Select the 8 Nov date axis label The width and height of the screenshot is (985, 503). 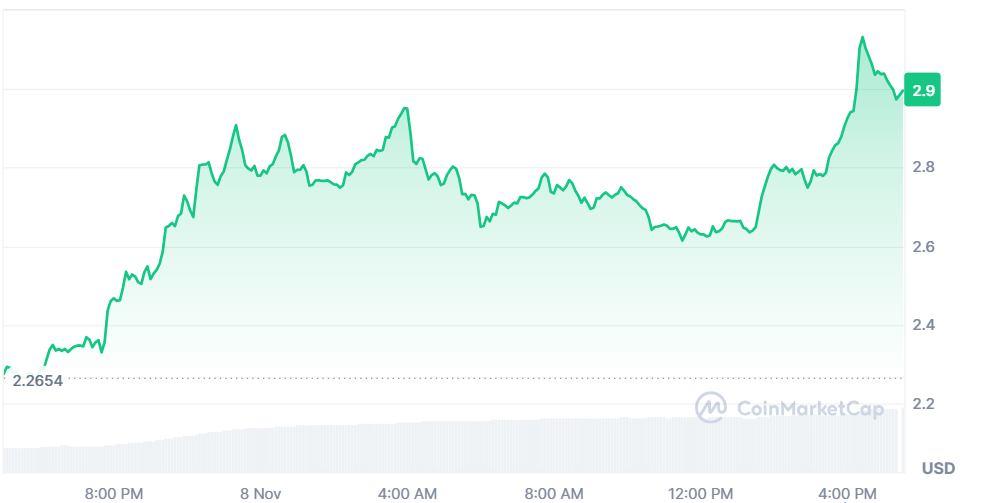click(260, 493)
